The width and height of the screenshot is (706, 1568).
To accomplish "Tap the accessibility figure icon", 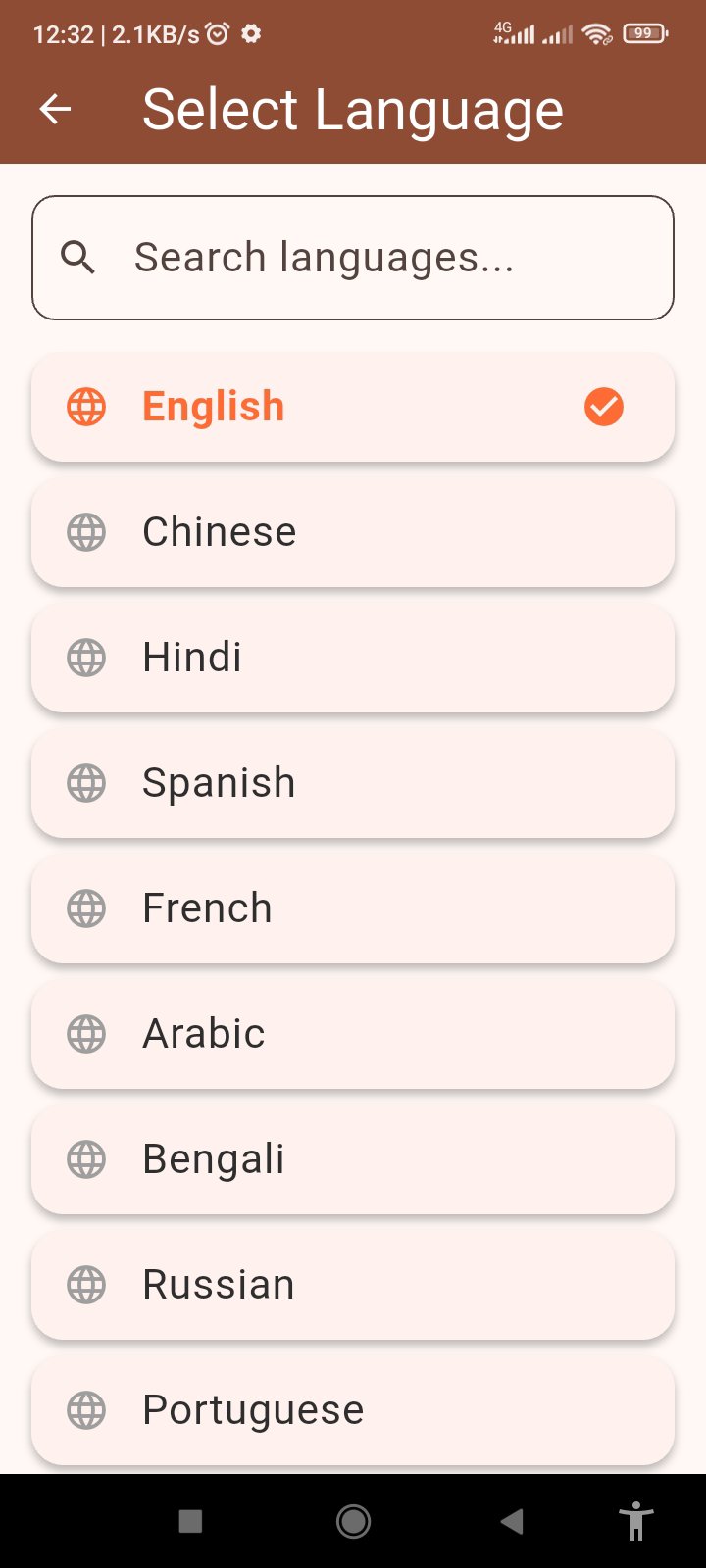I will click(635, 1521).
